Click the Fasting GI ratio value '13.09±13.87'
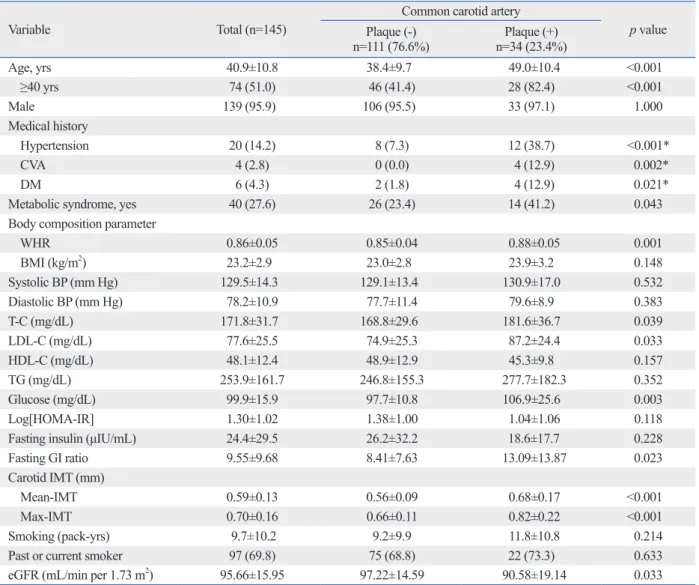The image size is (699, 585). click(x=535, y=458)
